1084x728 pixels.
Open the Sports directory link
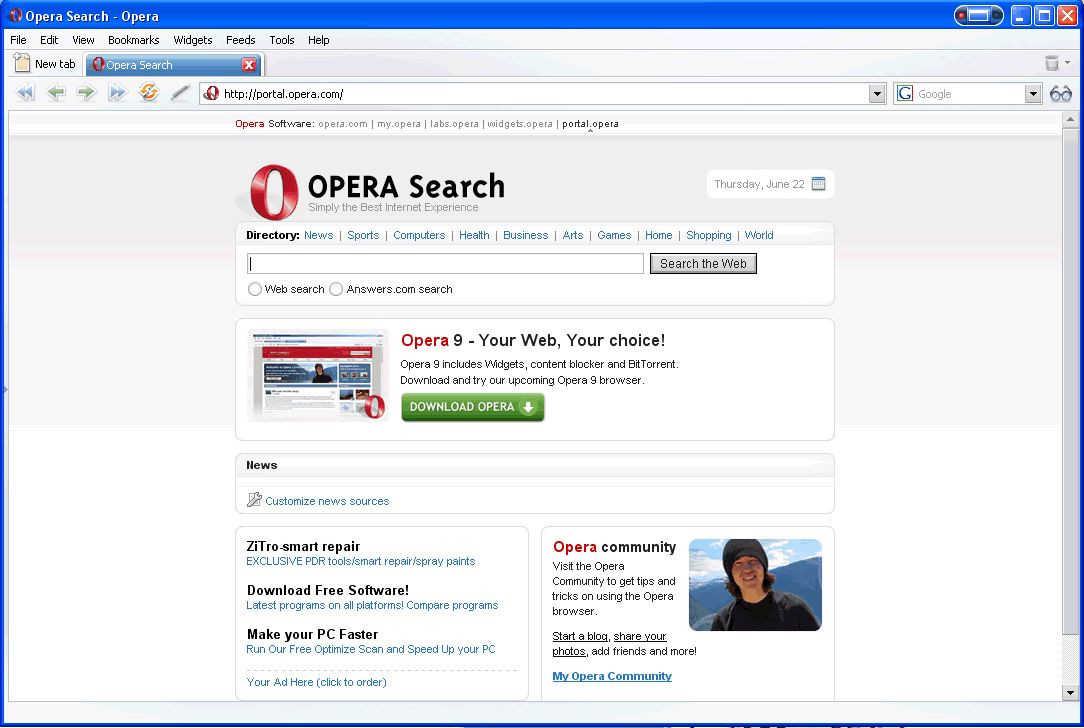[363, 235]
